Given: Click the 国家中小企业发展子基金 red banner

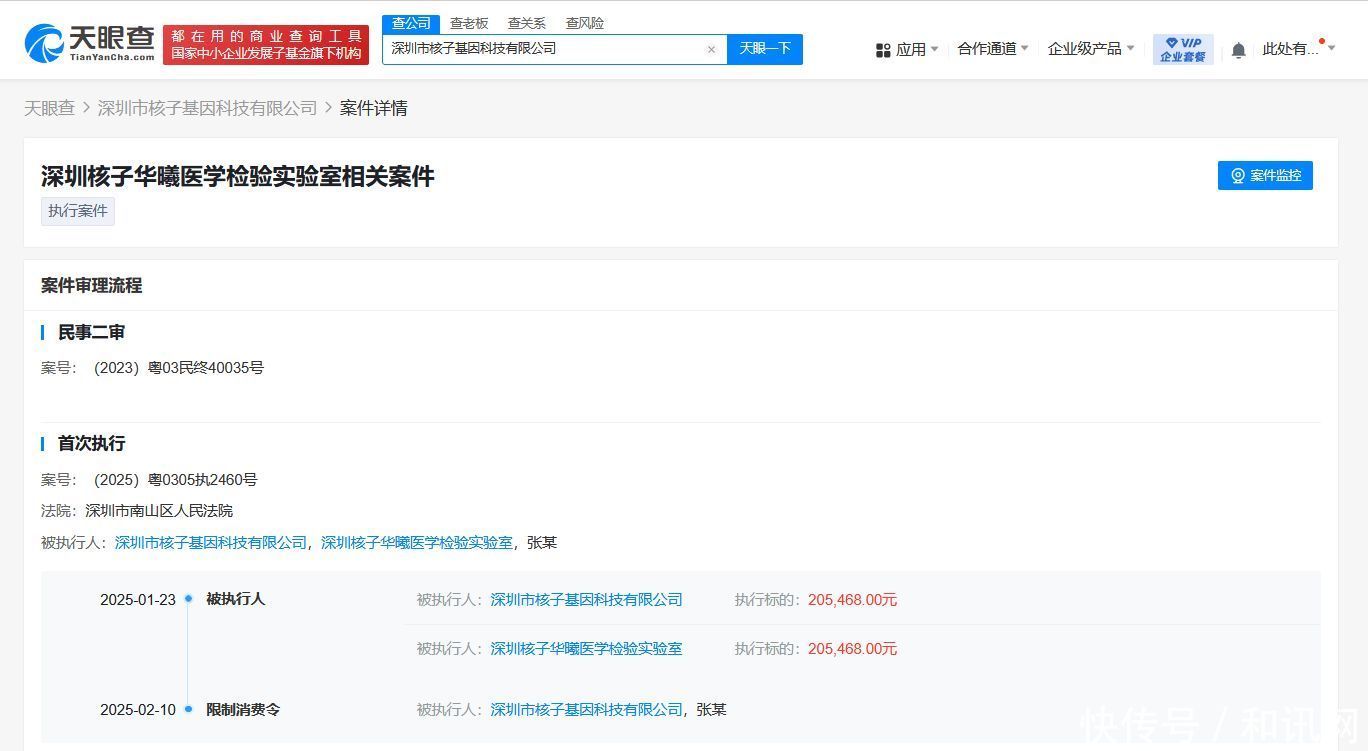Looking at the screenshot, I should (266, 45).
